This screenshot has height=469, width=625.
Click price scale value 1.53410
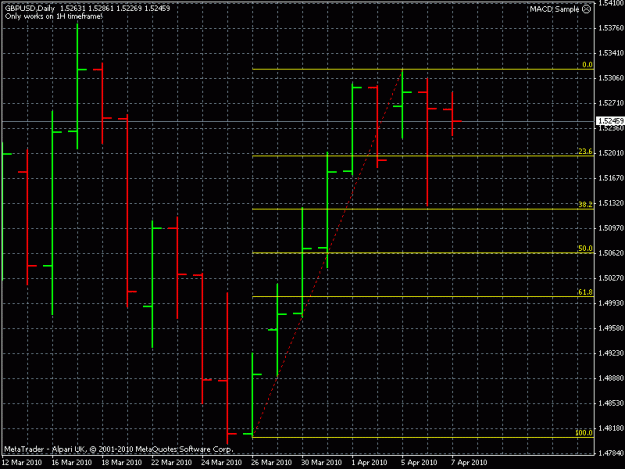coord(611,53)
